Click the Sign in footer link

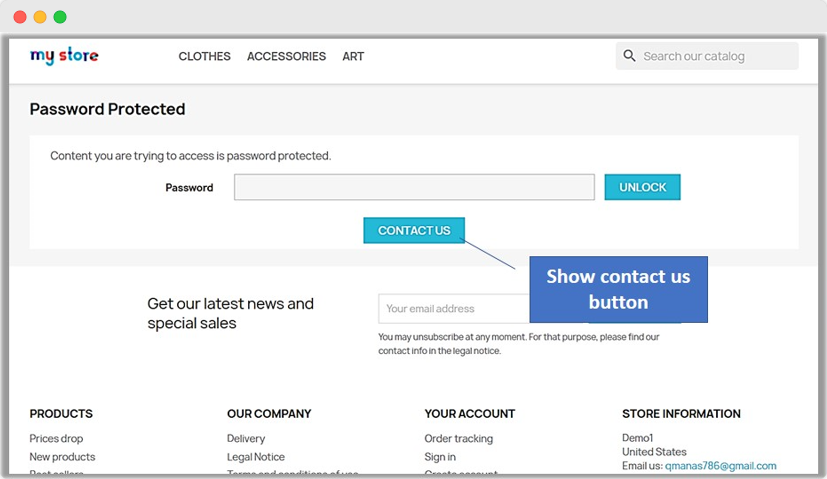[440, 457]
